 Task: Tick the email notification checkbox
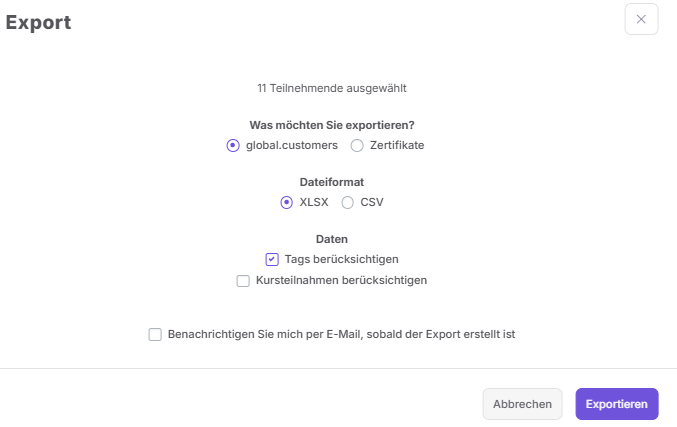(x=155, y=335)
